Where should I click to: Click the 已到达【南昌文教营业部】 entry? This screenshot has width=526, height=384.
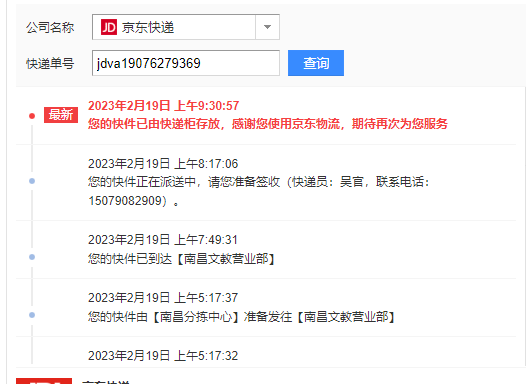pyautogui.click(x=182, y=259)
